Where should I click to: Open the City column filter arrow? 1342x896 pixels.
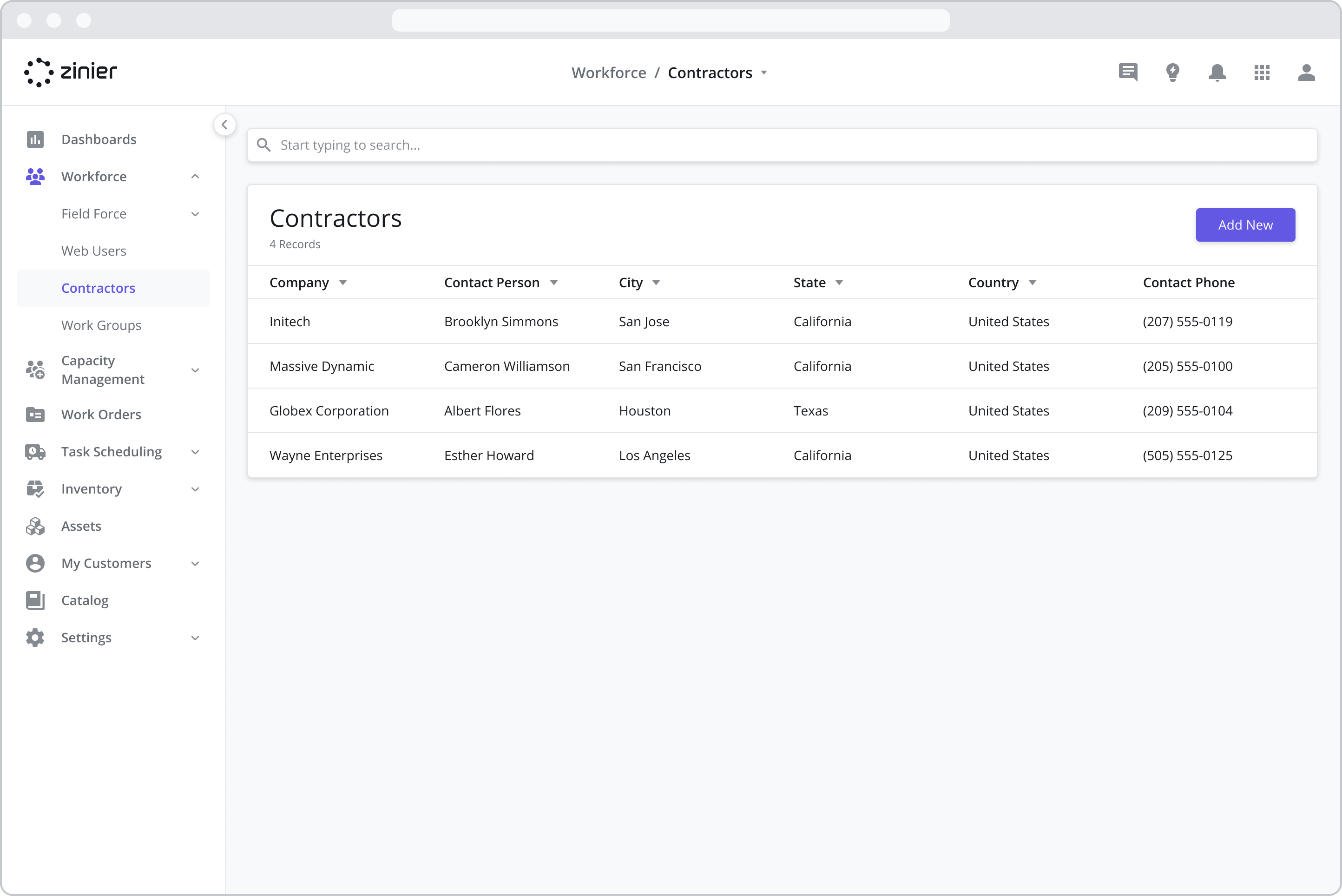pos(656,283)
